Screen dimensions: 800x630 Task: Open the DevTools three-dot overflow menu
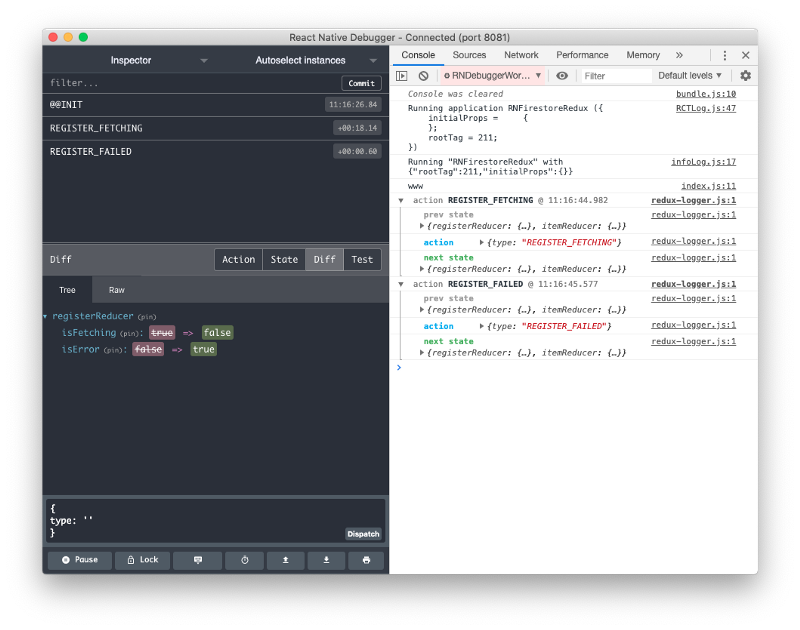(x=725, y=55)
